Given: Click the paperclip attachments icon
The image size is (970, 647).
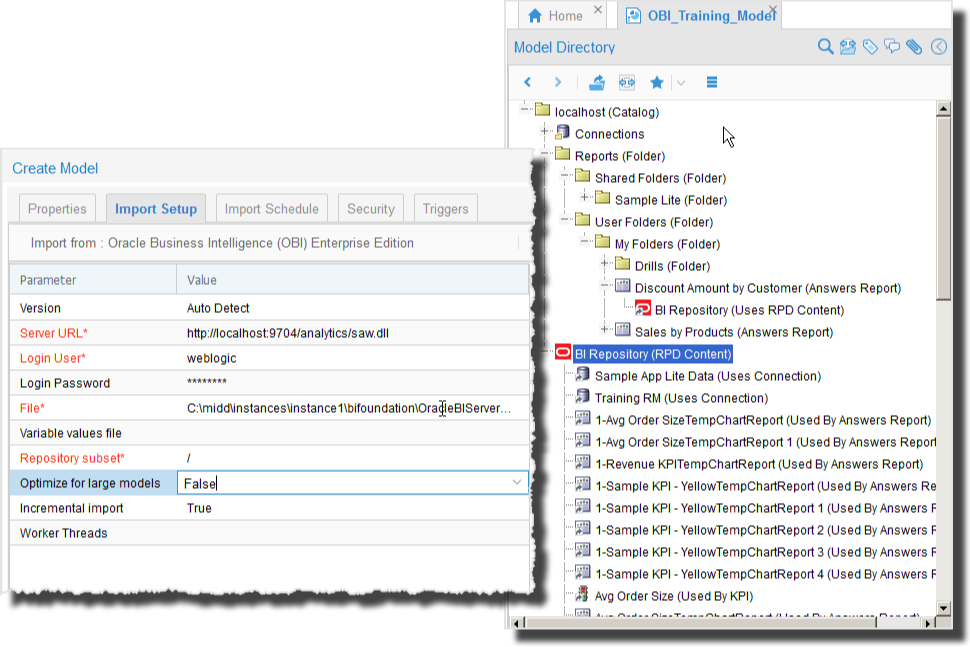Looking at the screenshot, I should (x=914, y=47).
